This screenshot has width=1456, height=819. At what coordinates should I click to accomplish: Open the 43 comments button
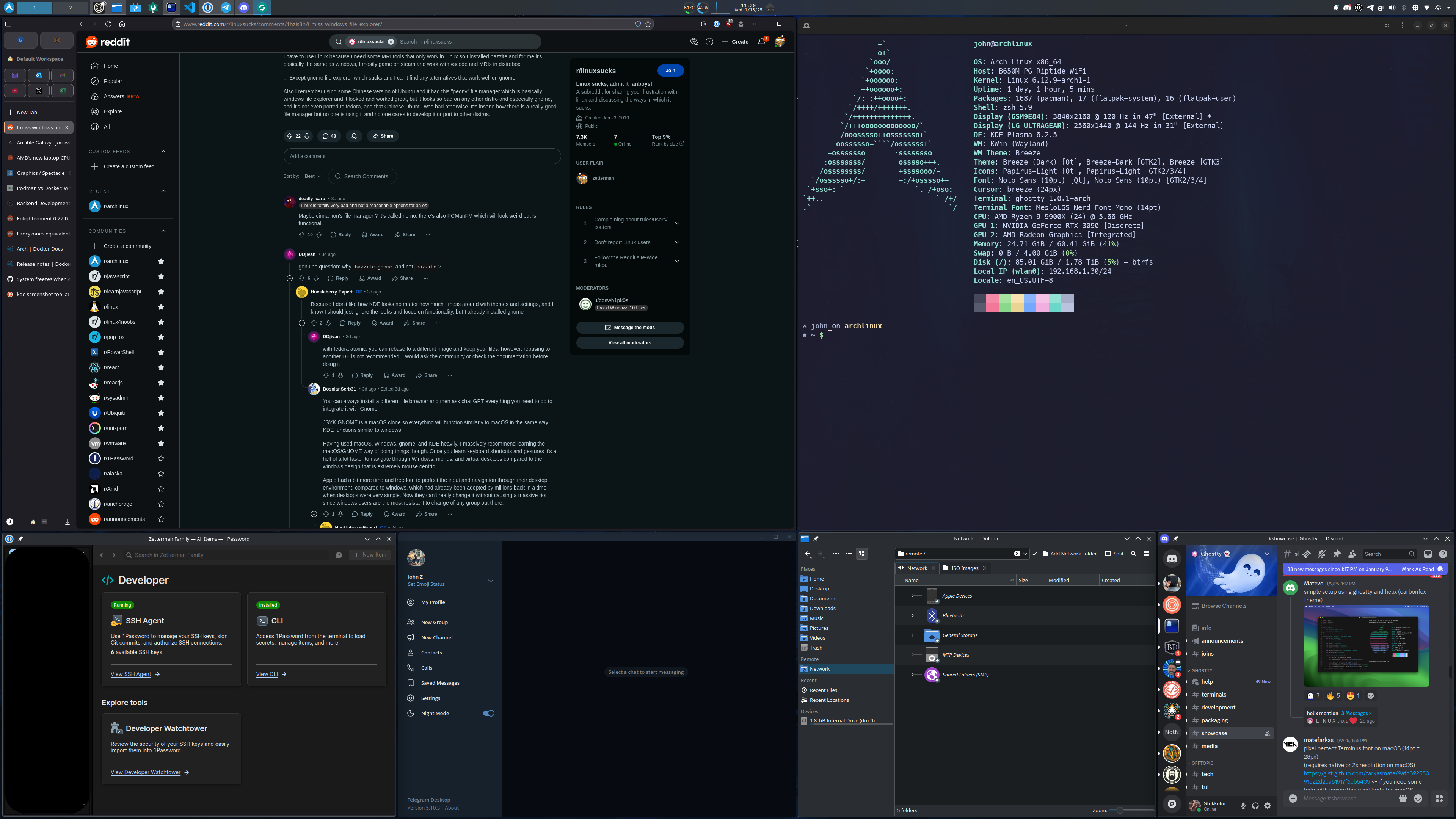329,136
